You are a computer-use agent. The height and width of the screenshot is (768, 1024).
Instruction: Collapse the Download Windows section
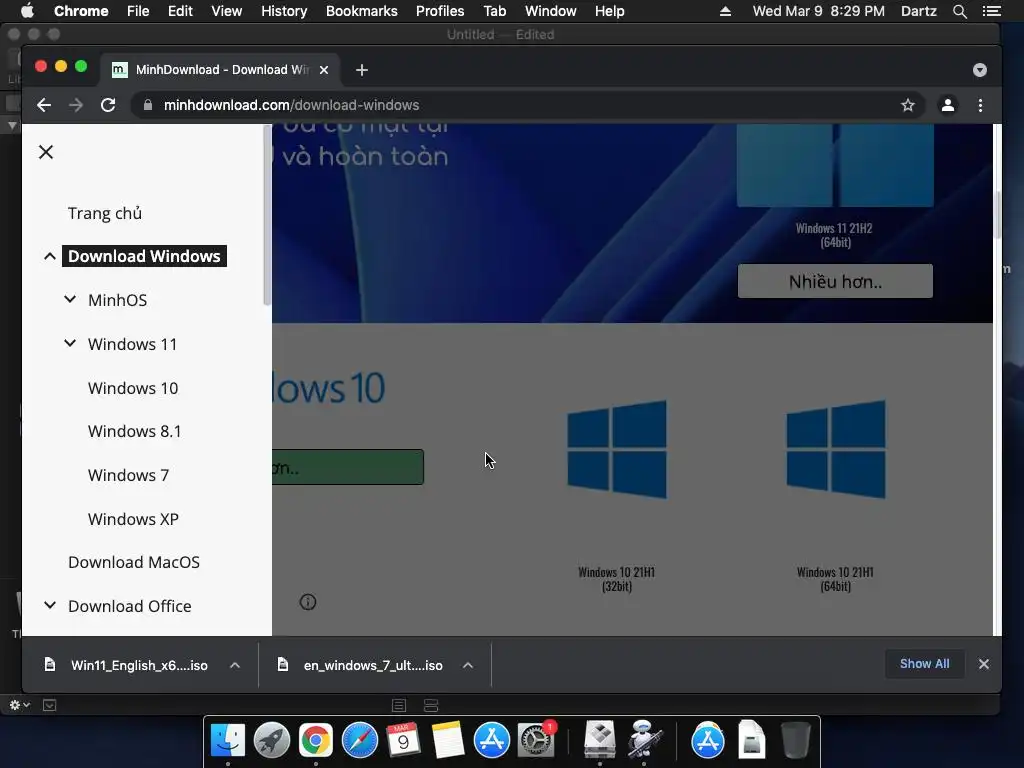point(50,256)
